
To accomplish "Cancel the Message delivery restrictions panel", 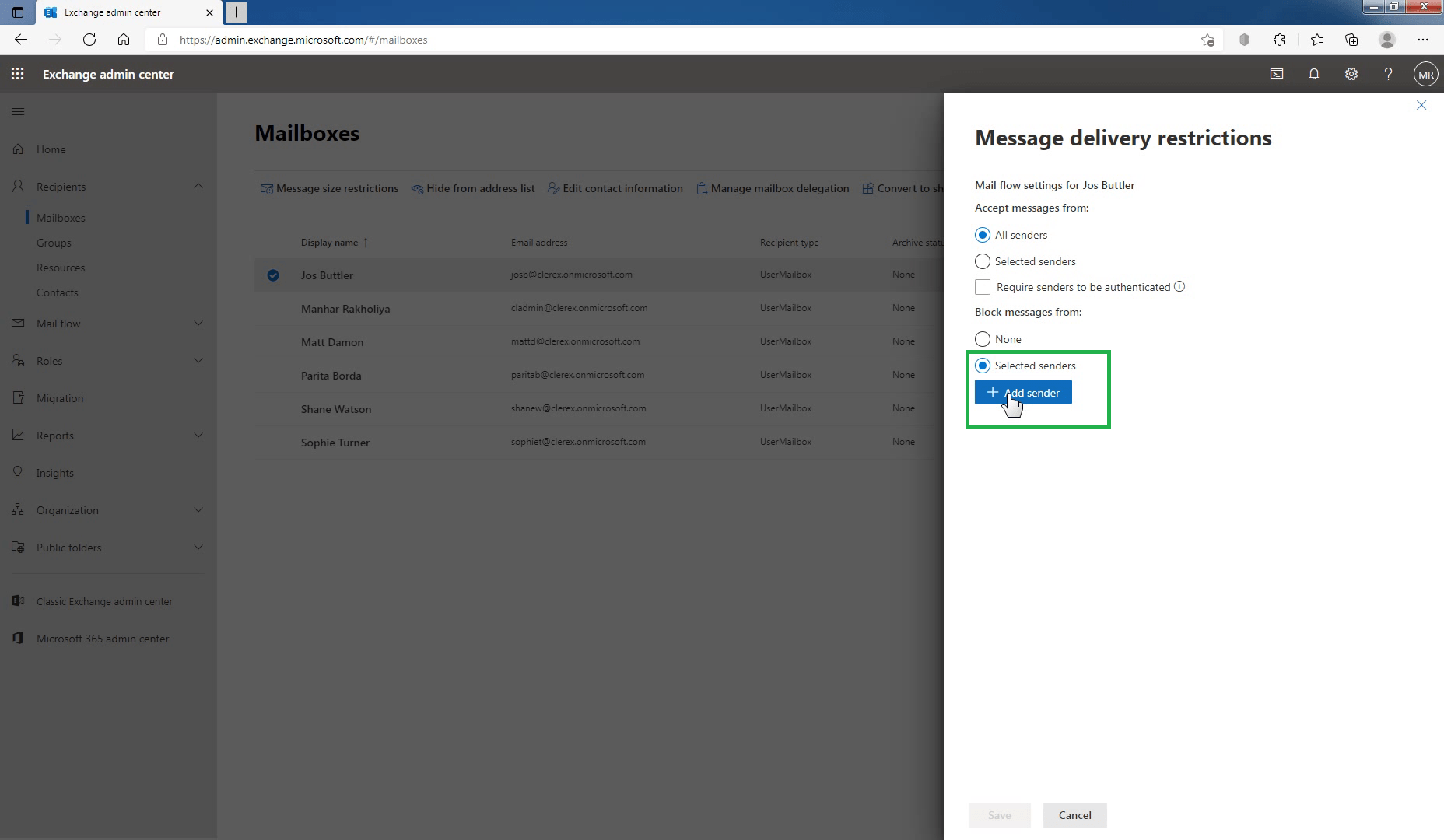I will (x=1074, y=815).
